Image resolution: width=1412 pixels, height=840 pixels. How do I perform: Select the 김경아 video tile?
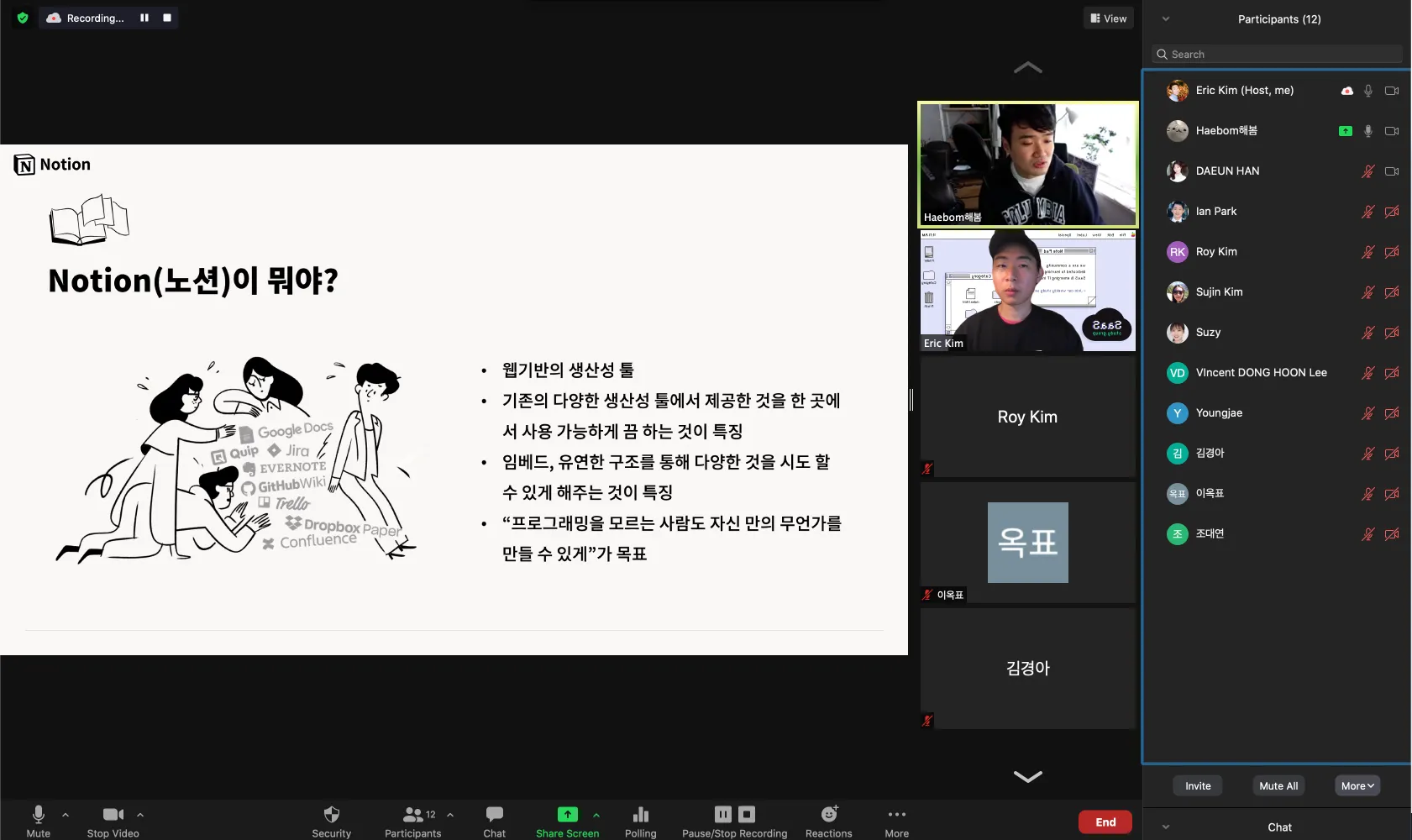click(1028, 669)
